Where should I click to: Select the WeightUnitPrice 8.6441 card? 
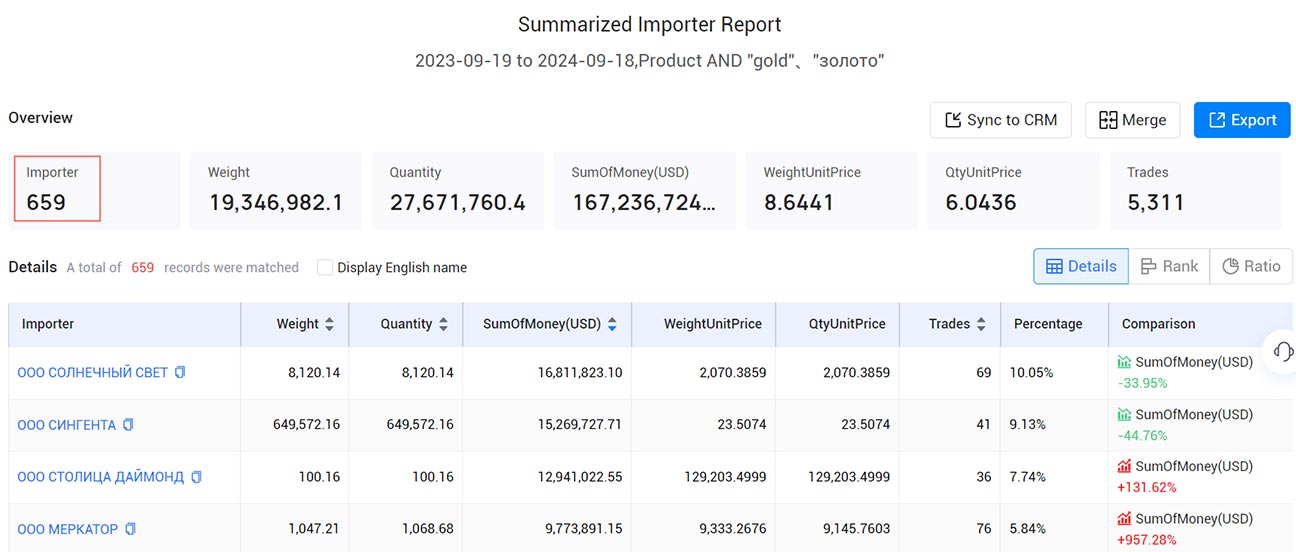(x=832, y=190)
